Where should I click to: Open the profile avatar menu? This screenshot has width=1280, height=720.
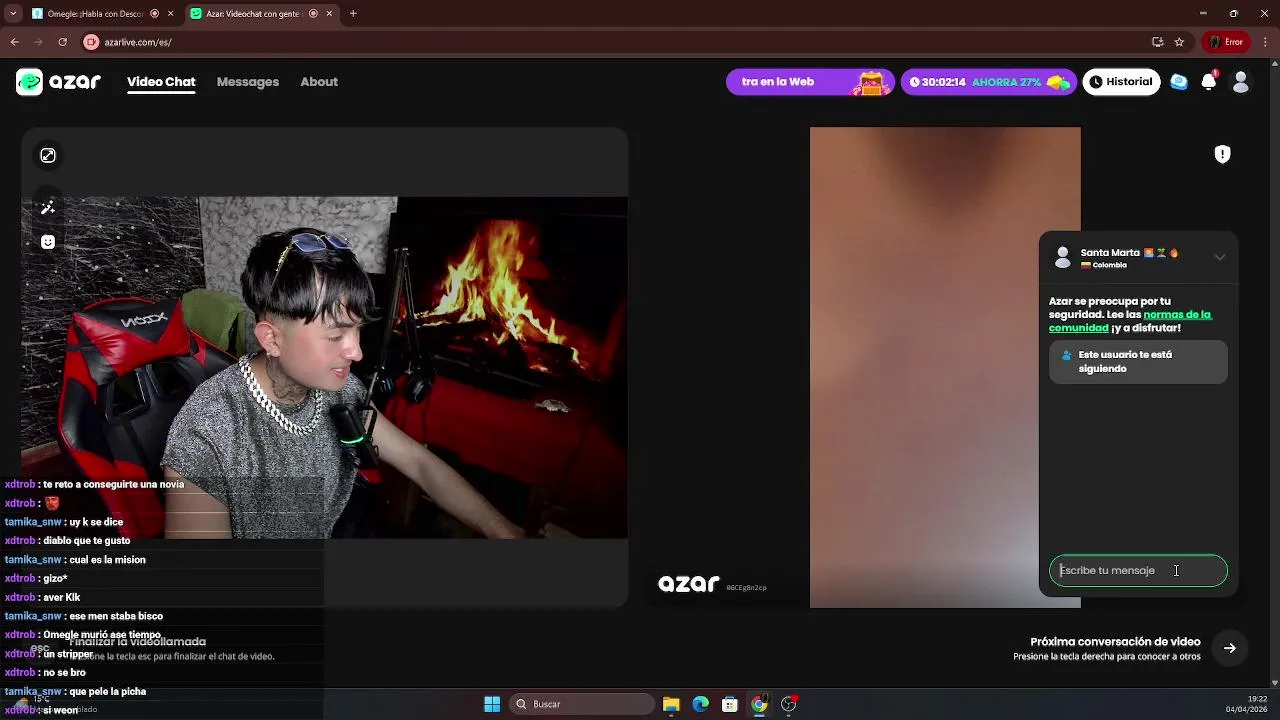click(1241, 82)
